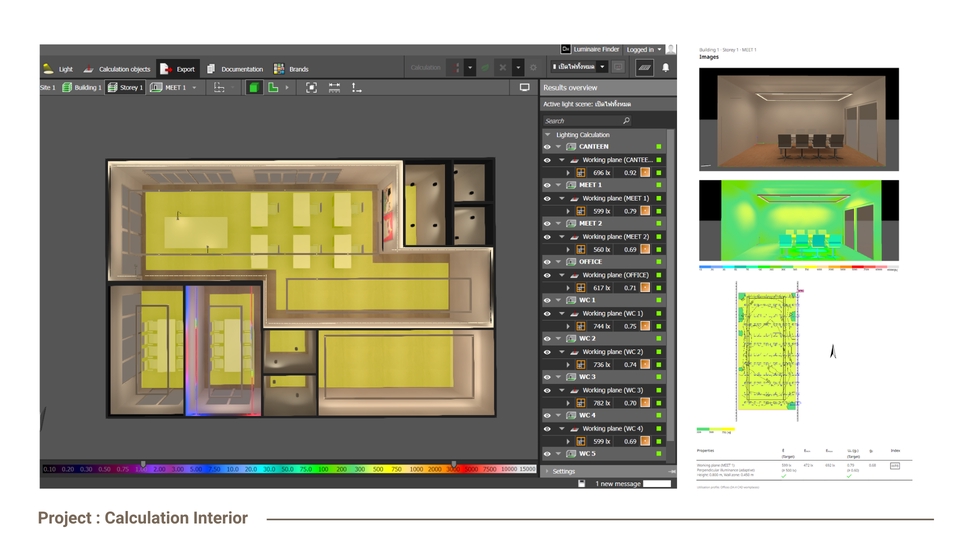
Task: Click the user profile avatar icon
Action: click(671, 49)
